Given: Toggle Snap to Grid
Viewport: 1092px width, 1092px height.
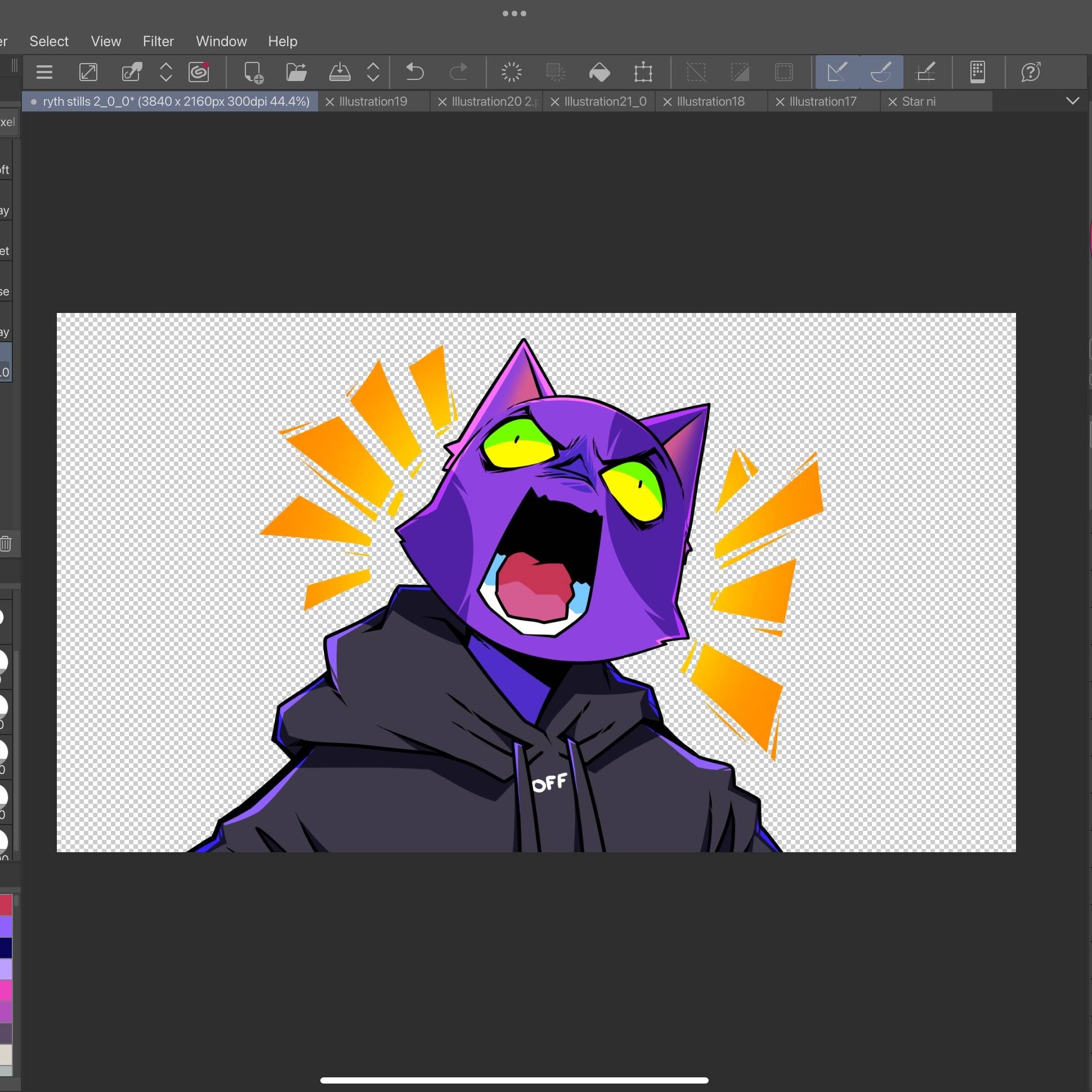Looking at the screenshot, I should click(925, 73).
